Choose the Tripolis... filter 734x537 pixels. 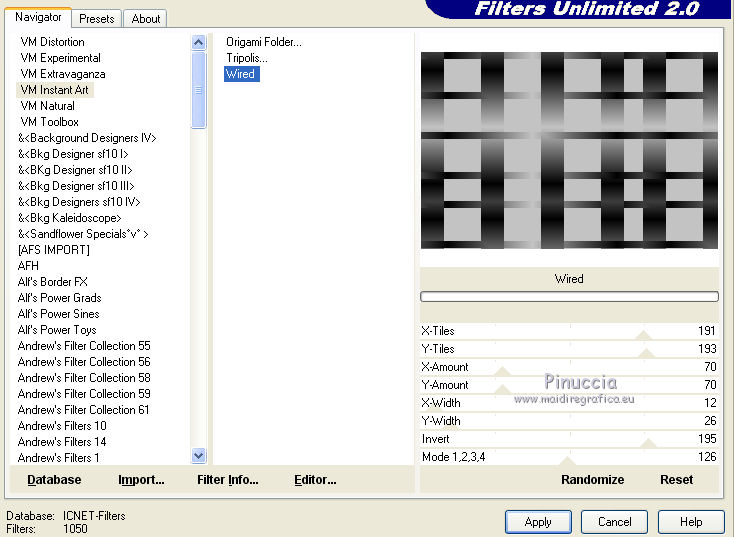[x=247, y=58]
